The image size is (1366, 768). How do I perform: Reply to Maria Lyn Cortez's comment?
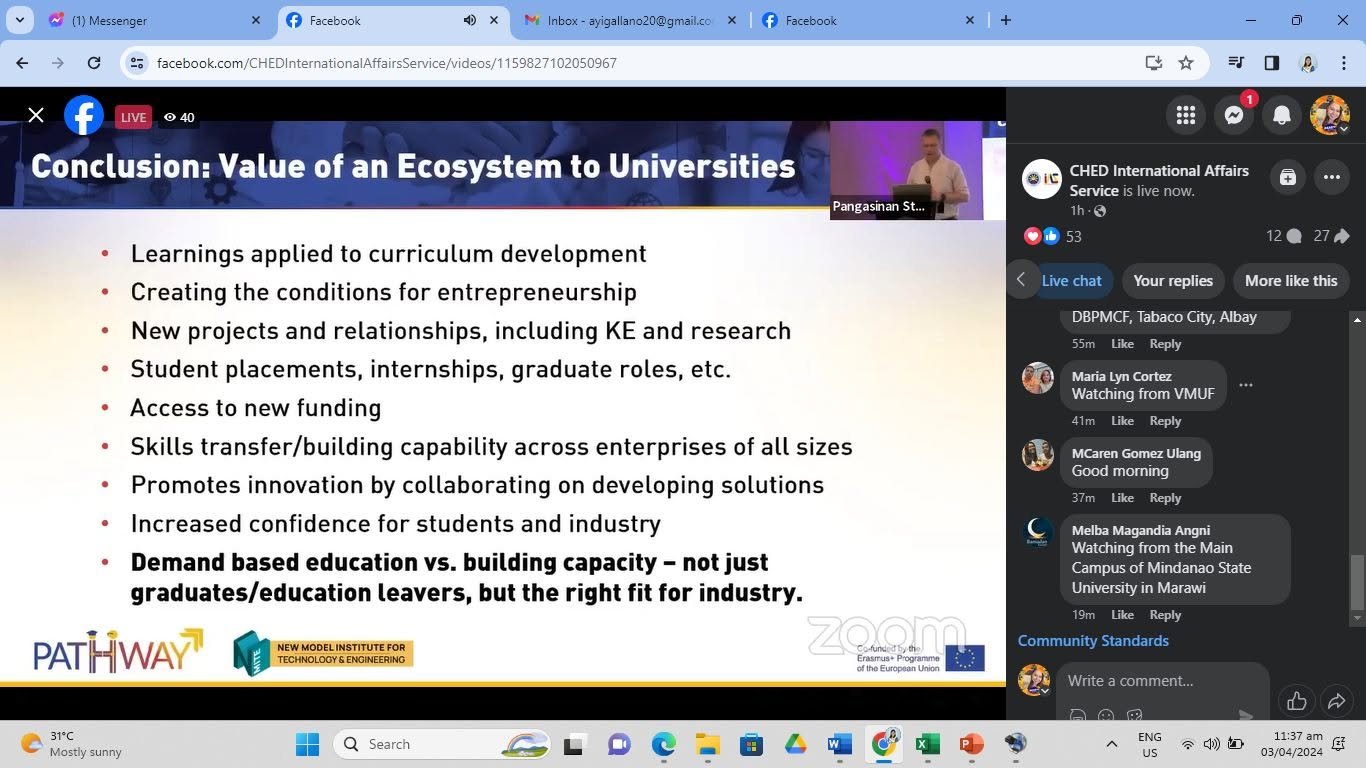[1165, 421]
